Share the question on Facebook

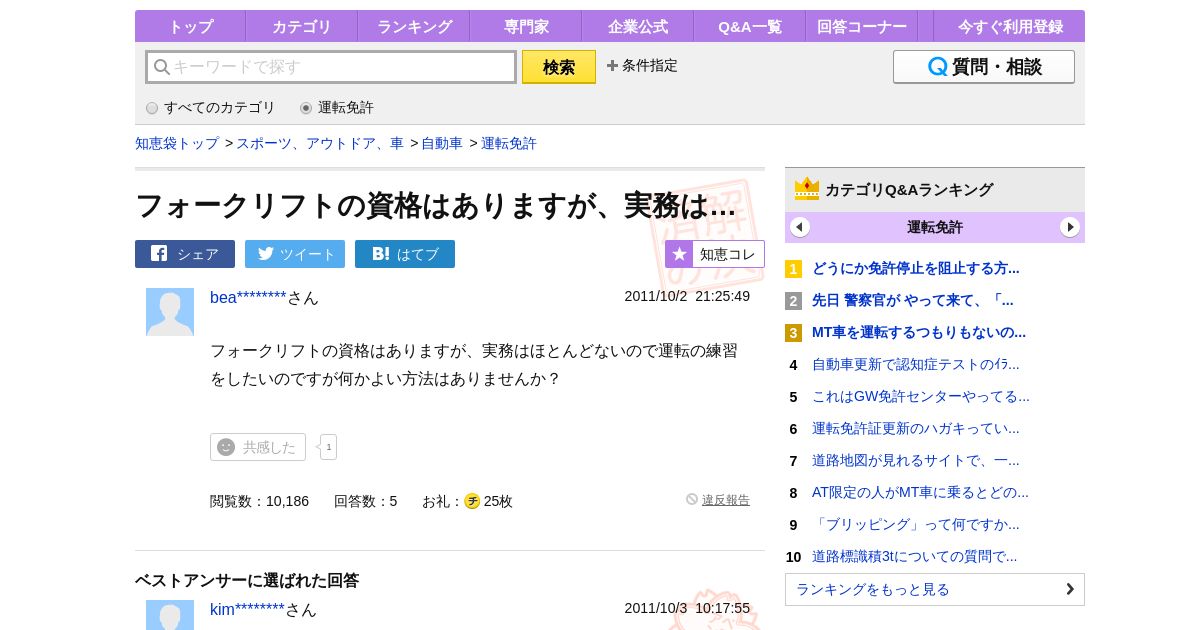185,254
